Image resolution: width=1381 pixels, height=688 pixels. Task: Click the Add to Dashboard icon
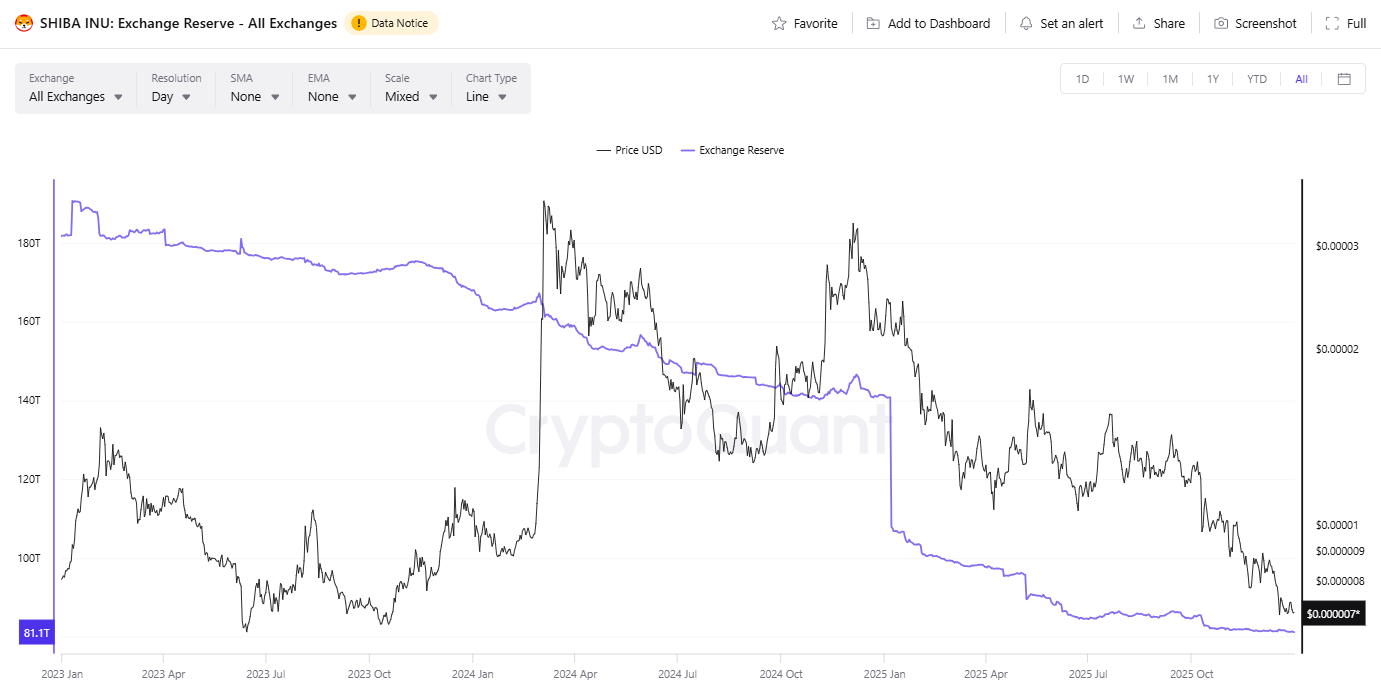(x=873, y=23)
